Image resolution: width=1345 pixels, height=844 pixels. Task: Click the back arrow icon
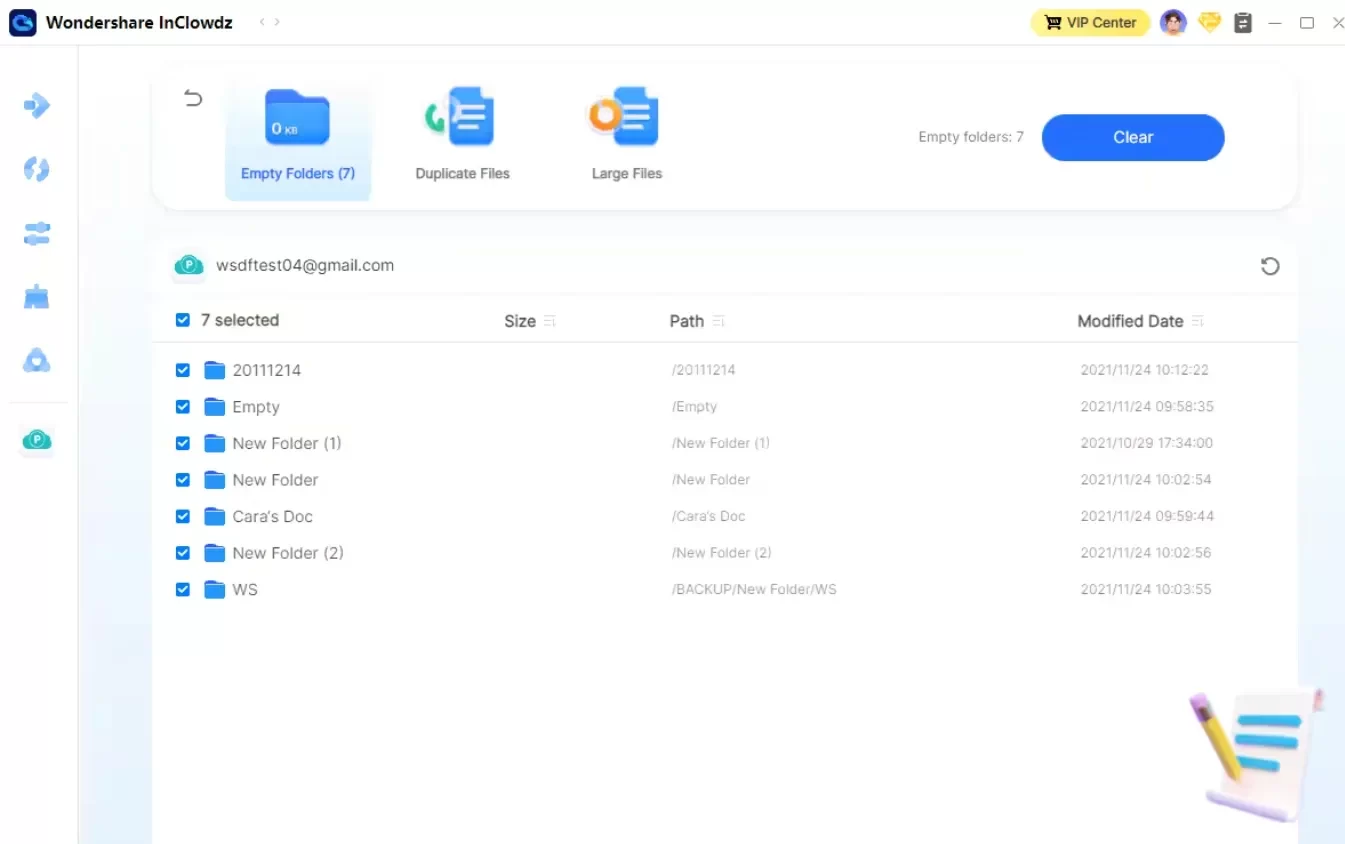tap(193, 98)
